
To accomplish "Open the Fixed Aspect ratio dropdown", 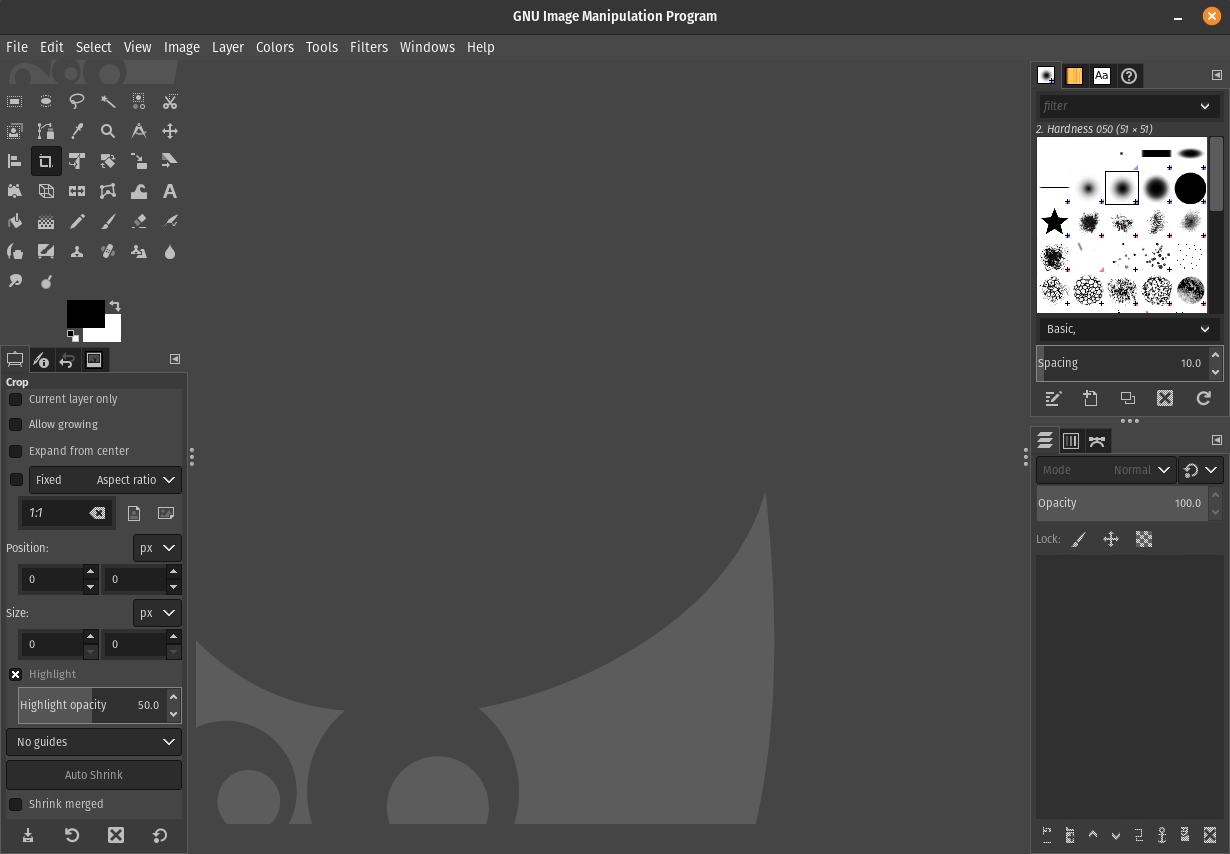I will (105, 480).
